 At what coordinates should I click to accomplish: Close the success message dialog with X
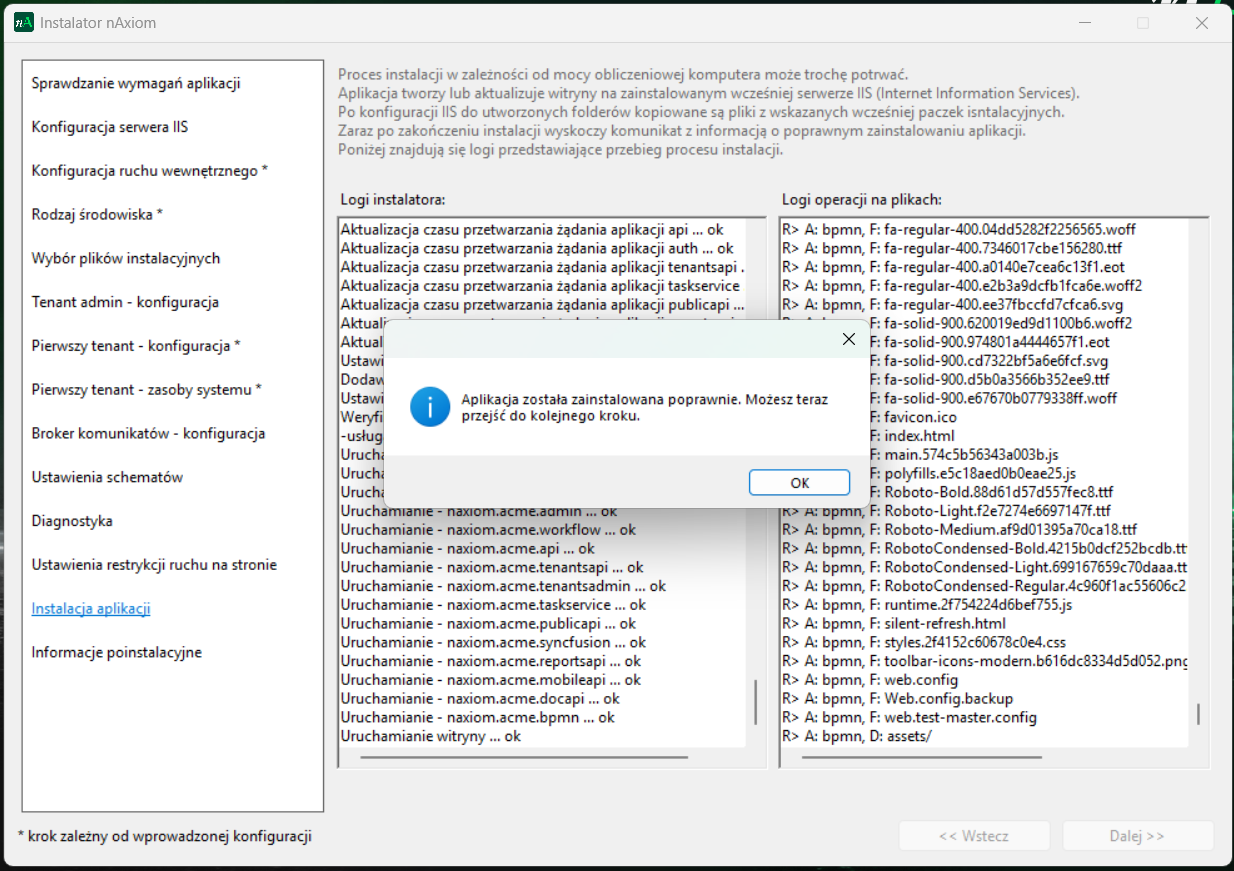[x=848, y=339]
